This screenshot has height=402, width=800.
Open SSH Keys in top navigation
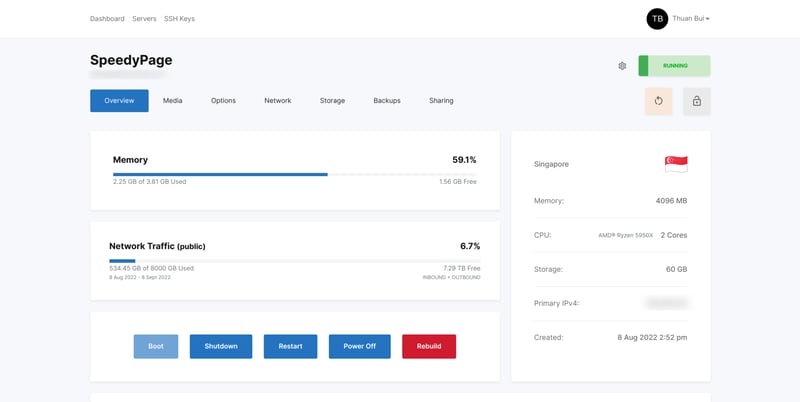(179, 18)
